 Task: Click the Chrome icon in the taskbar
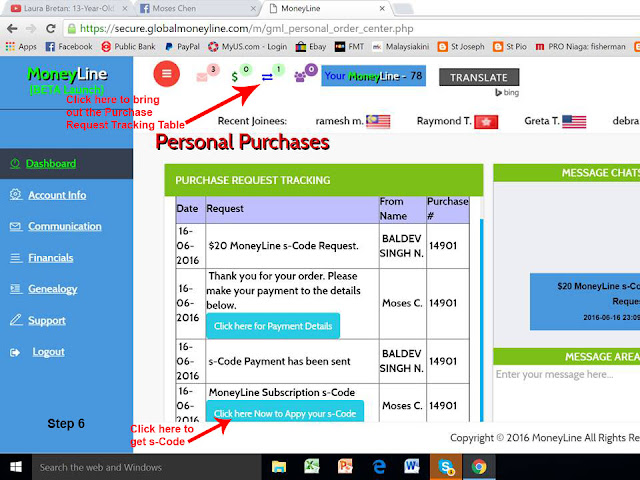coord(479,467)
